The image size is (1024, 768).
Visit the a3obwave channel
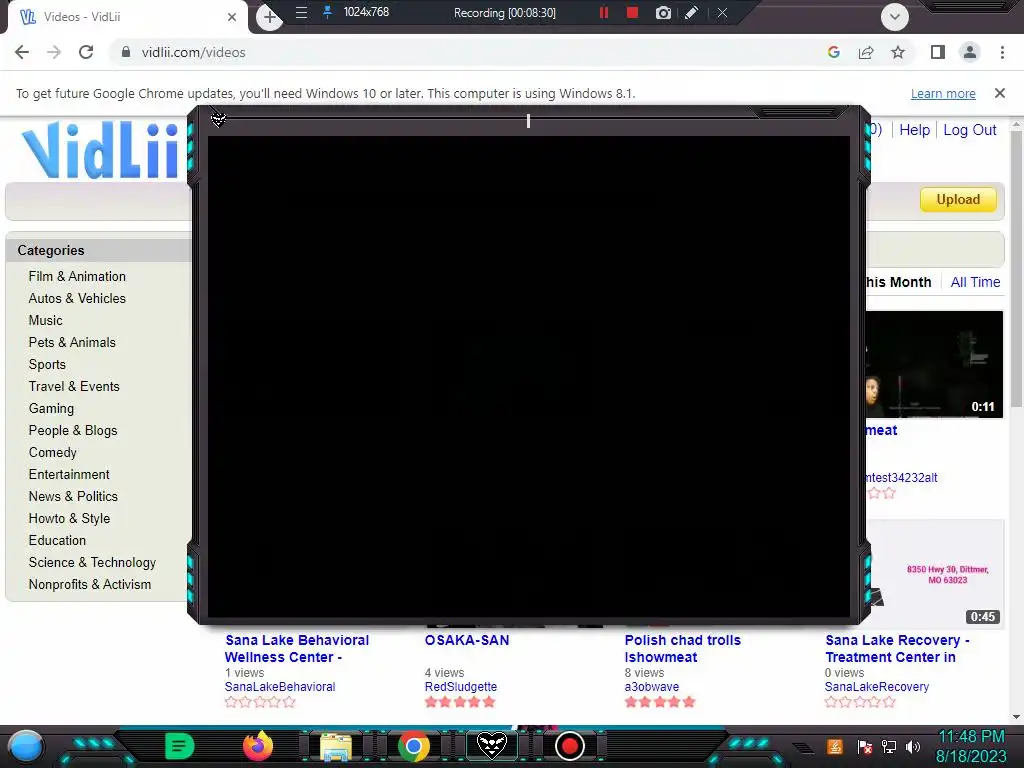[652, 687]
